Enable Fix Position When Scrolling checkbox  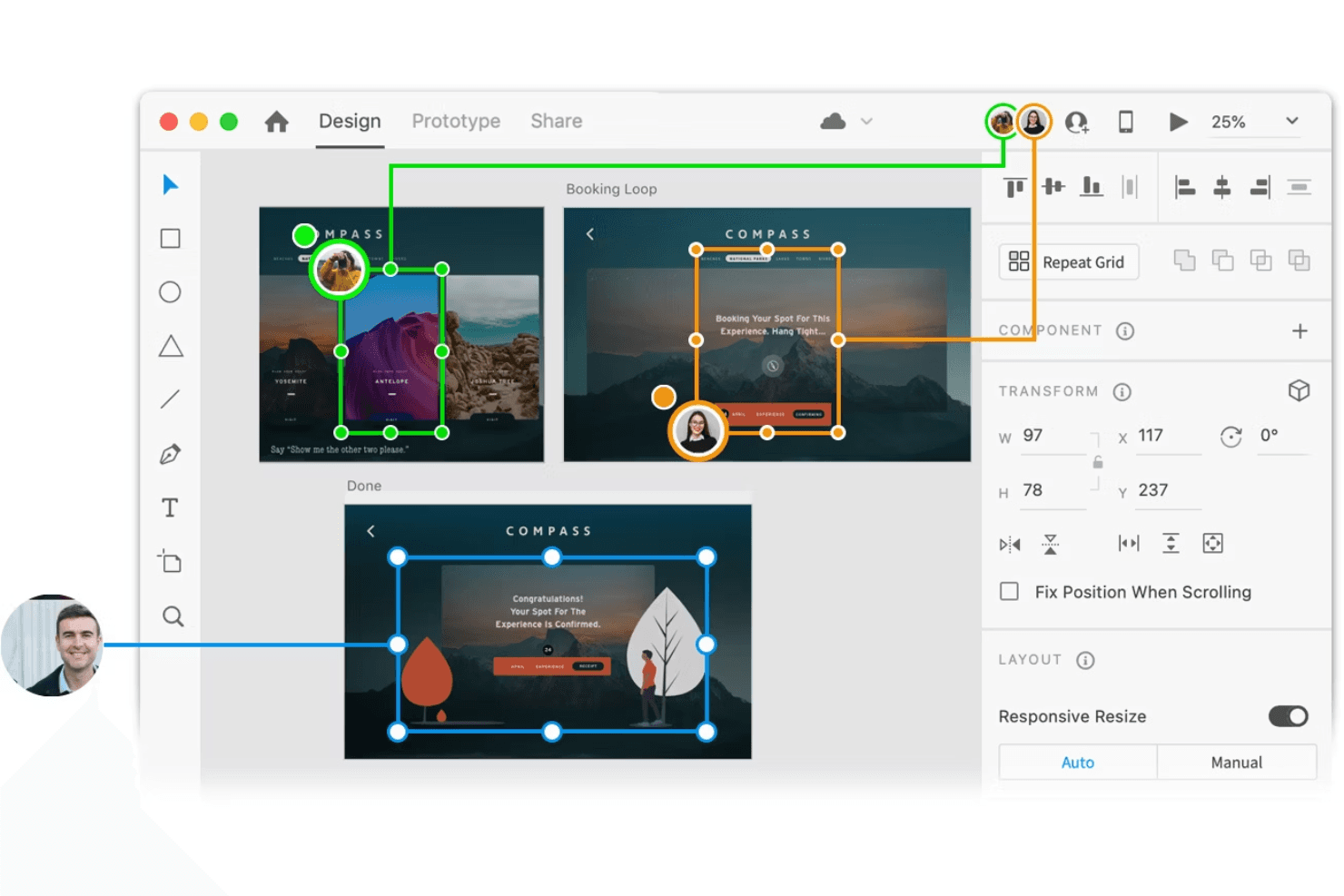(1009, 592)
